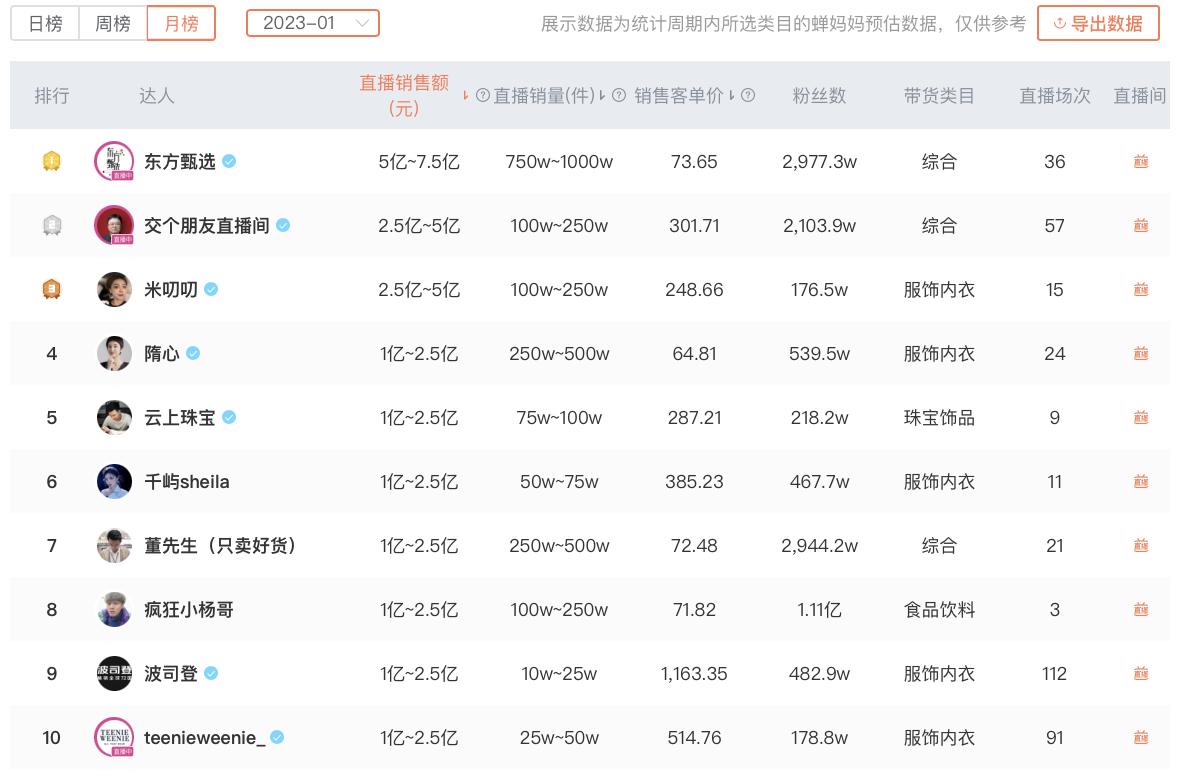Click the gold first-place medal icon
Image resolution: width=1180 pixels, height=774 pixels.
coord(51,161)
